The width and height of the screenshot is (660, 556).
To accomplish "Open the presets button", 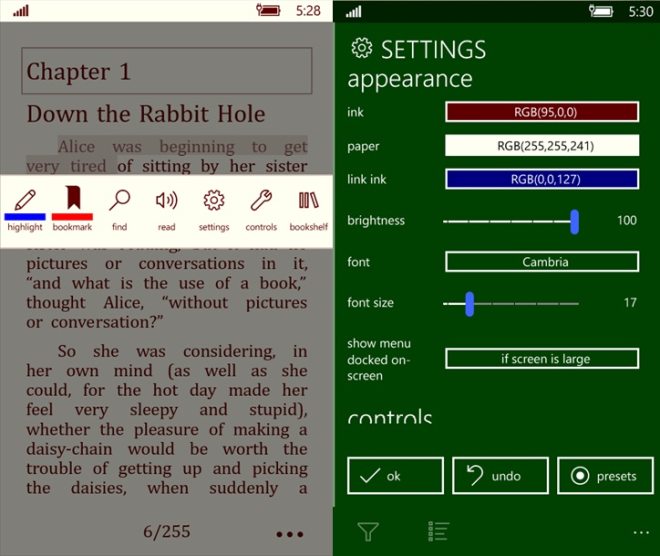I will (605, 476).
